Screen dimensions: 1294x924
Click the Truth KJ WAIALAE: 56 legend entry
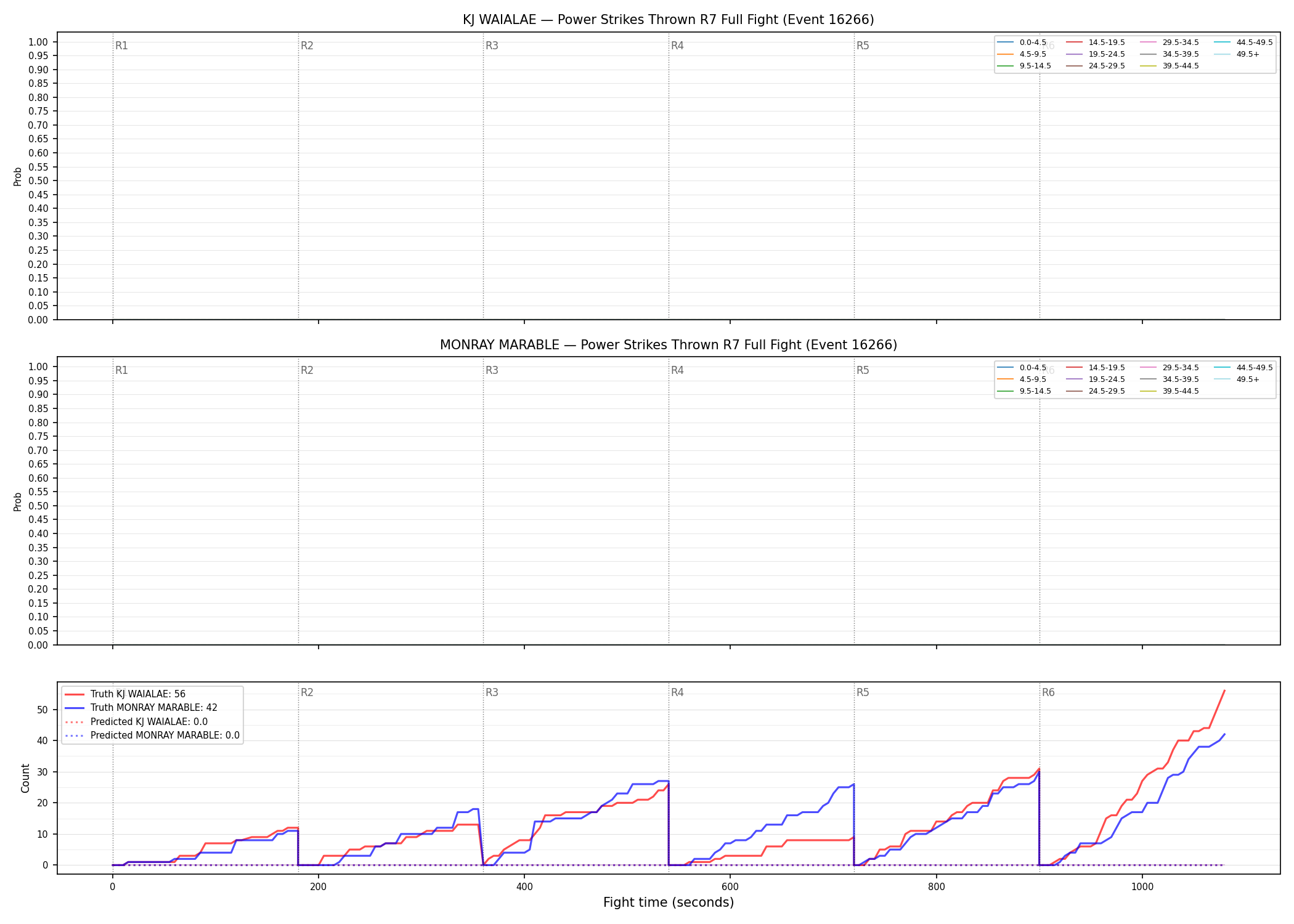(x=125, y=694)
